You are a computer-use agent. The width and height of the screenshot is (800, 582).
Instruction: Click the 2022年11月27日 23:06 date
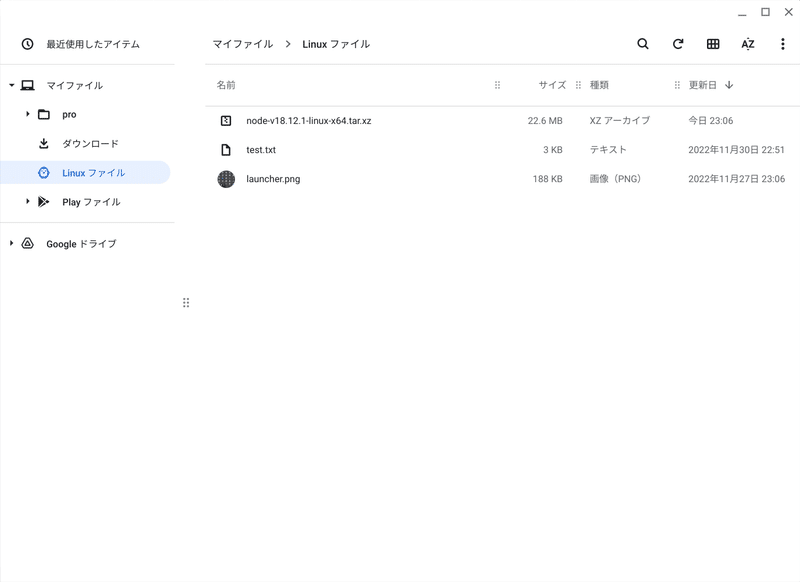(x=737, y=179)
